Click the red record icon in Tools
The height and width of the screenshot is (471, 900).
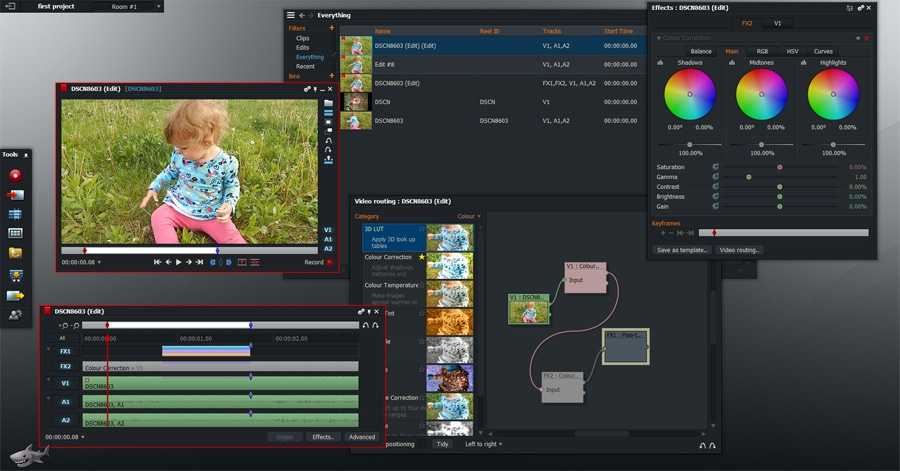pos(15,174)
